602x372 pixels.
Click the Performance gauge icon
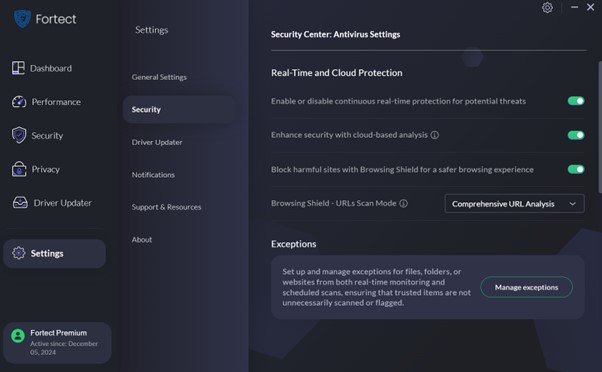(19, 102)
